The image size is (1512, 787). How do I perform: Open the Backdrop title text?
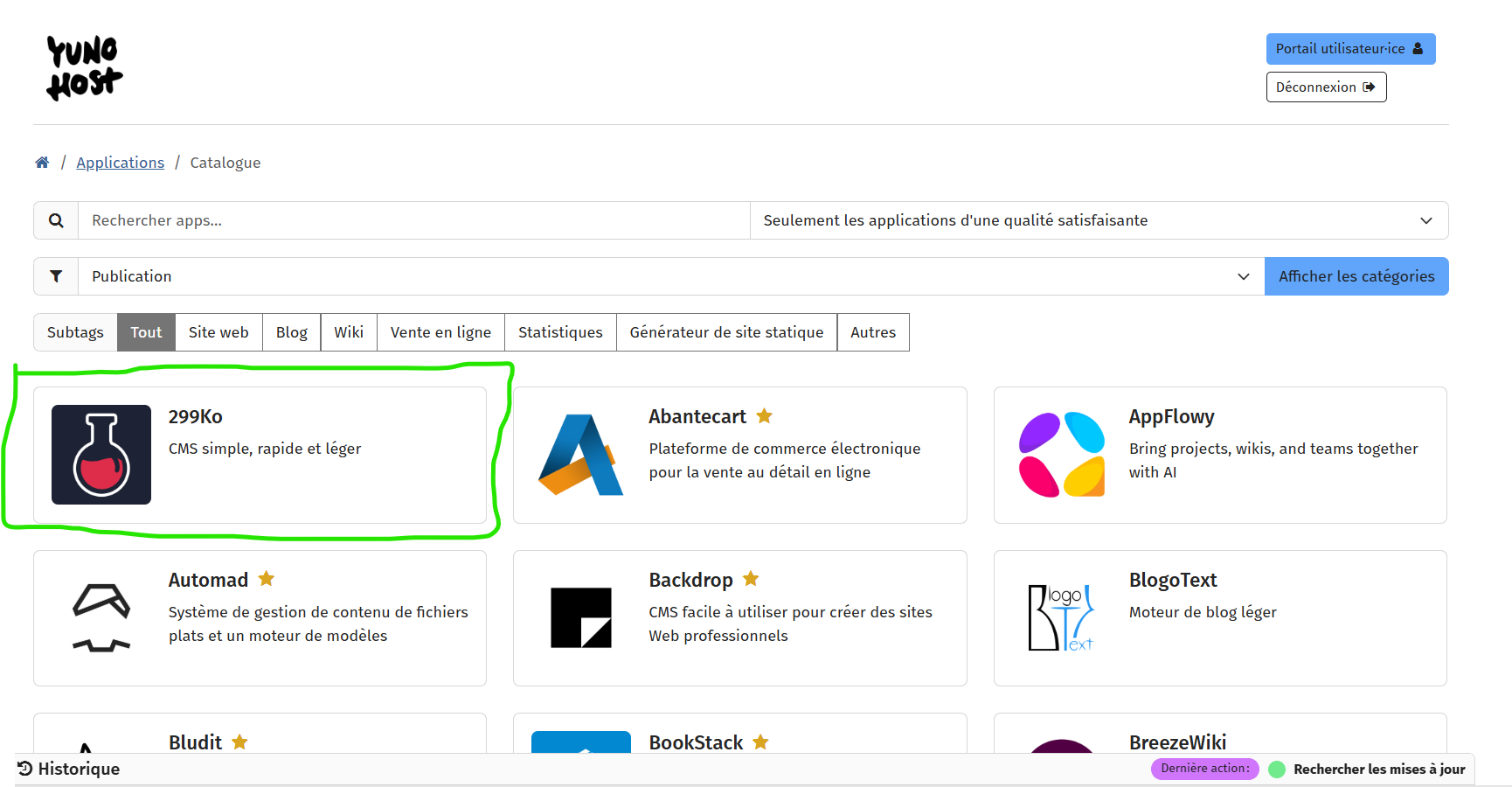[690, 580]
